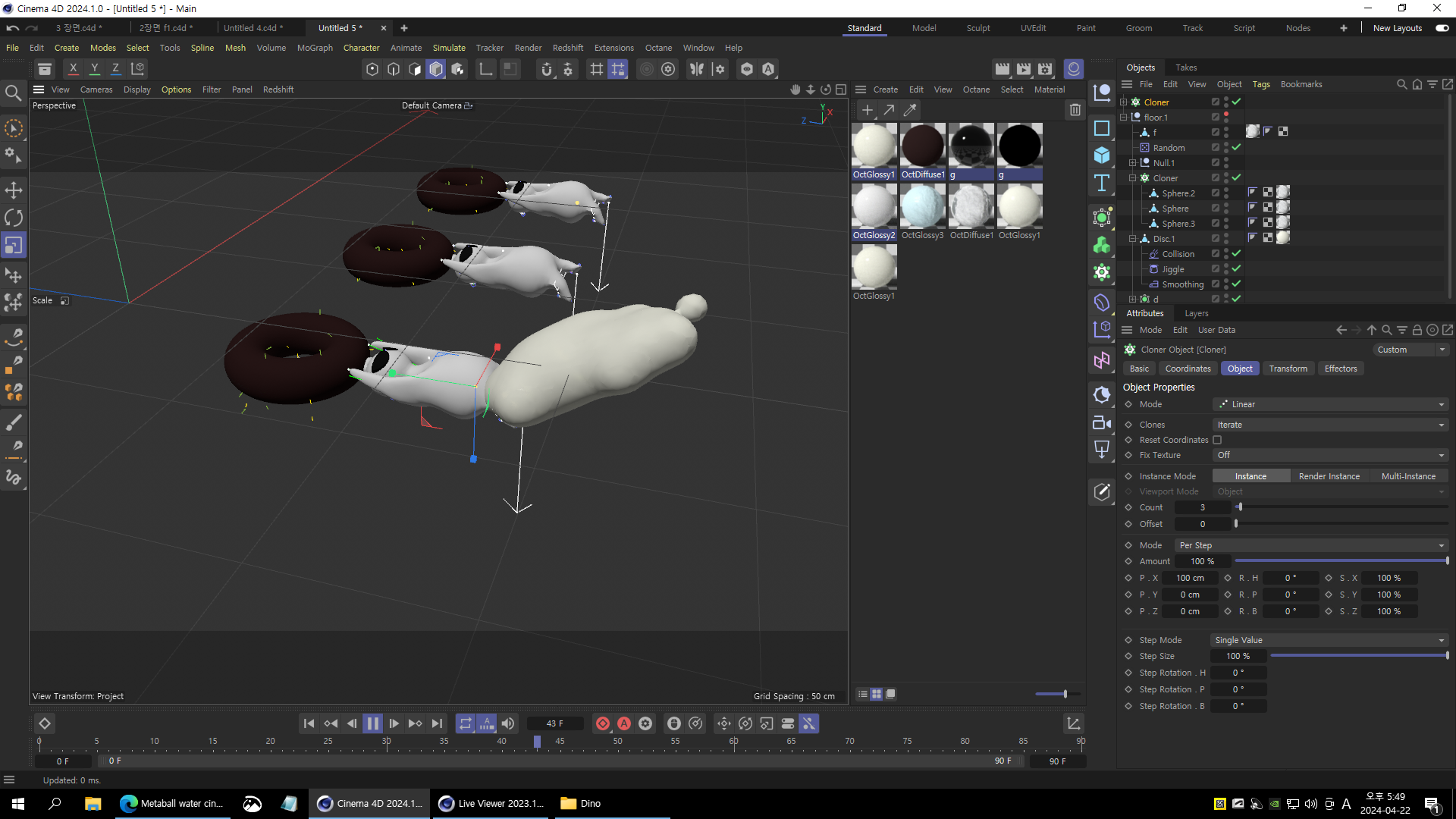
Task: Toggle visibility dots for Sphere.2
Action: [x=1226, y=193]
